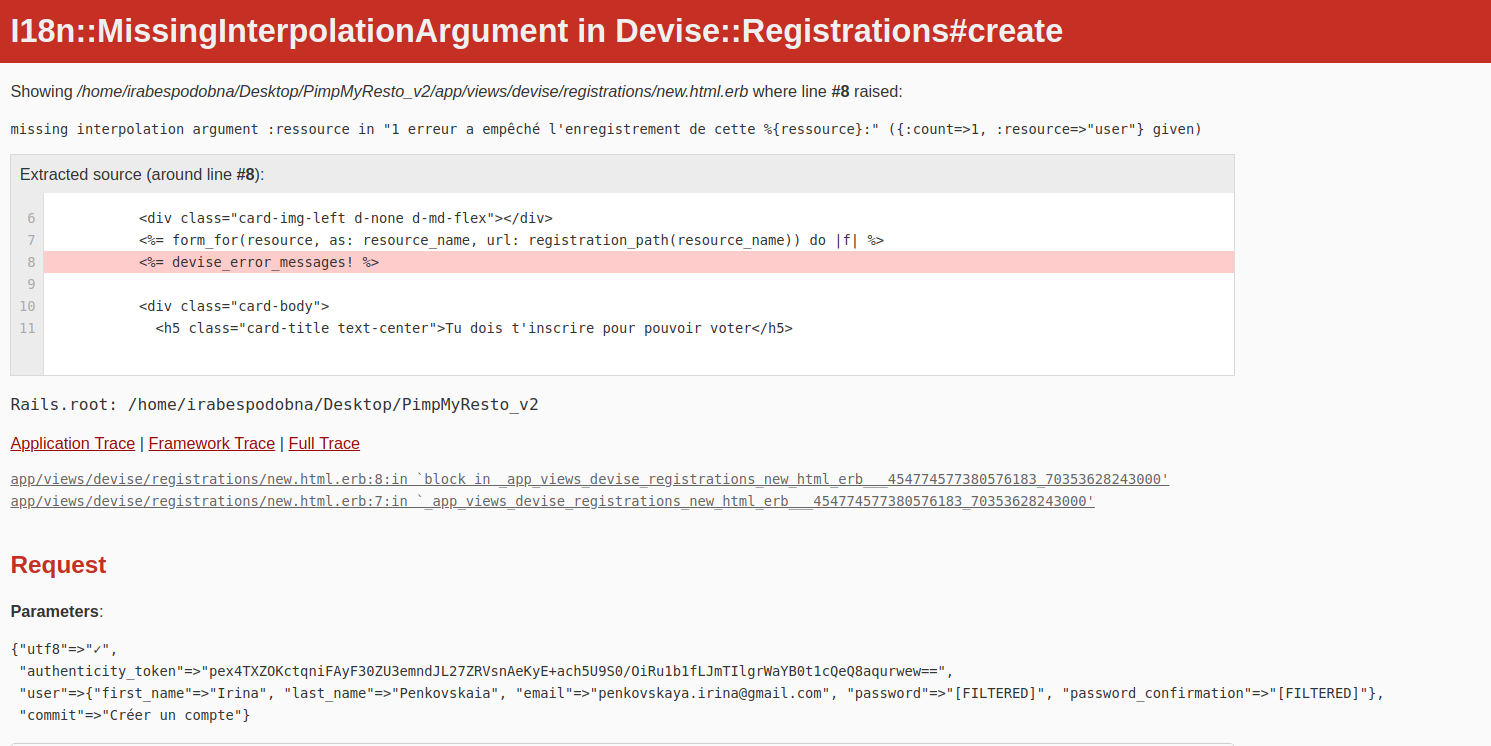The width and height of the screenshot is (1491, 746).
Task: Click the new.html.erb:7 trace entry
Action: tap(553, 502)
